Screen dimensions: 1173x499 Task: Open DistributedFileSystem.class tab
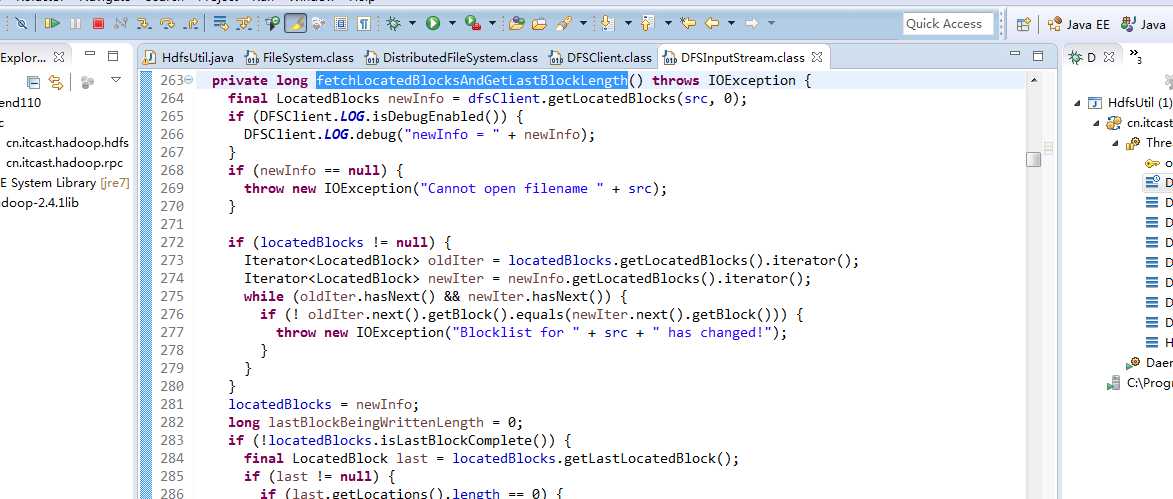[x=450, y=57]
